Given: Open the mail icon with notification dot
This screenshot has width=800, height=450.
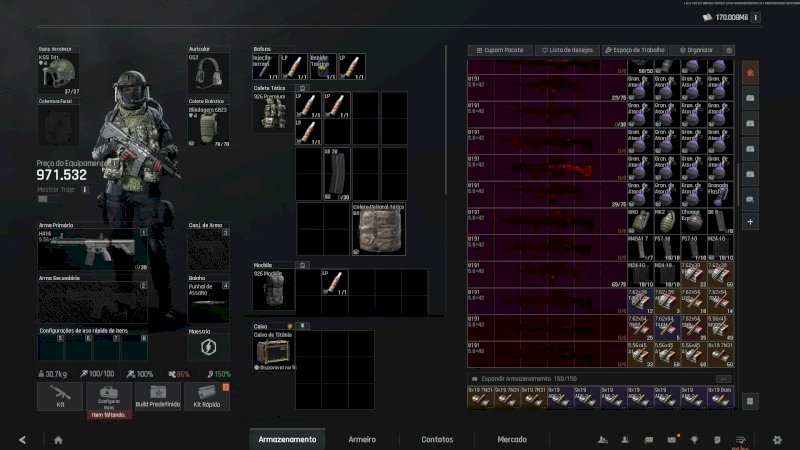Looking at the screenshot, I should coord(672,439).
